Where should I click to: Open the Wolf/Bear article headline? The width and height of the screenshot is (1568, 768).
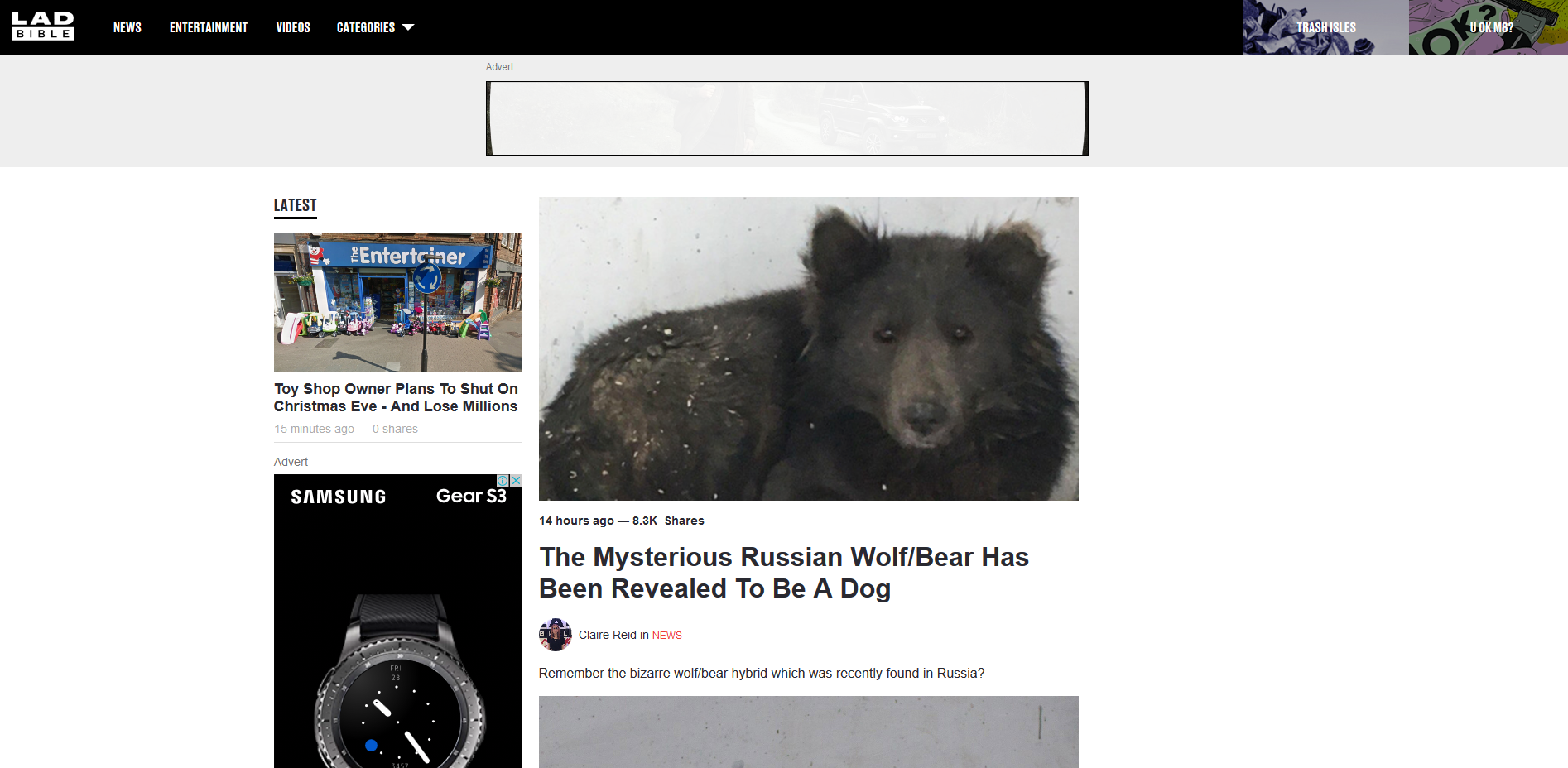click(783, 573)
